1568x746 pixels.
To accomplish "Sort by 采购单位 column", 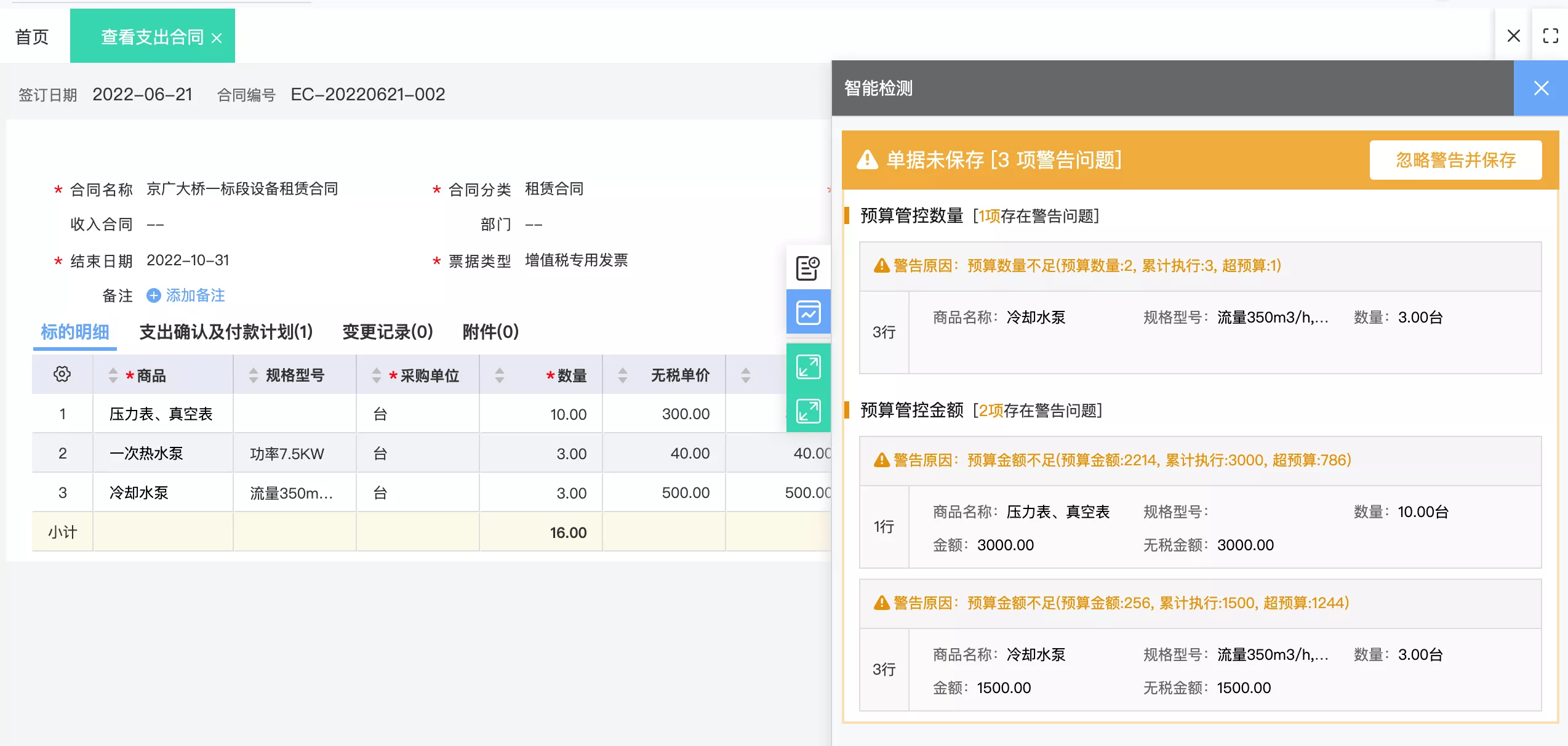I will 376,375.
